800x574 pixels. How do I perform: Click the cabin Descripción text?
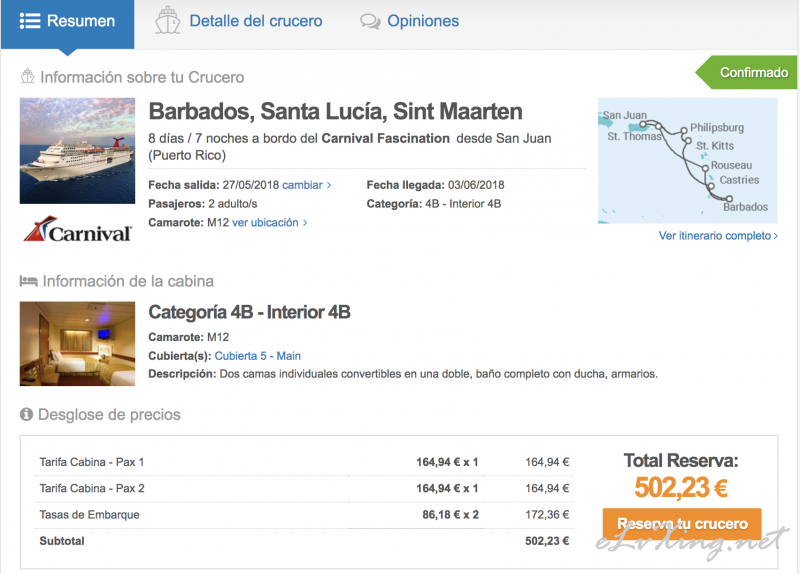403,374
